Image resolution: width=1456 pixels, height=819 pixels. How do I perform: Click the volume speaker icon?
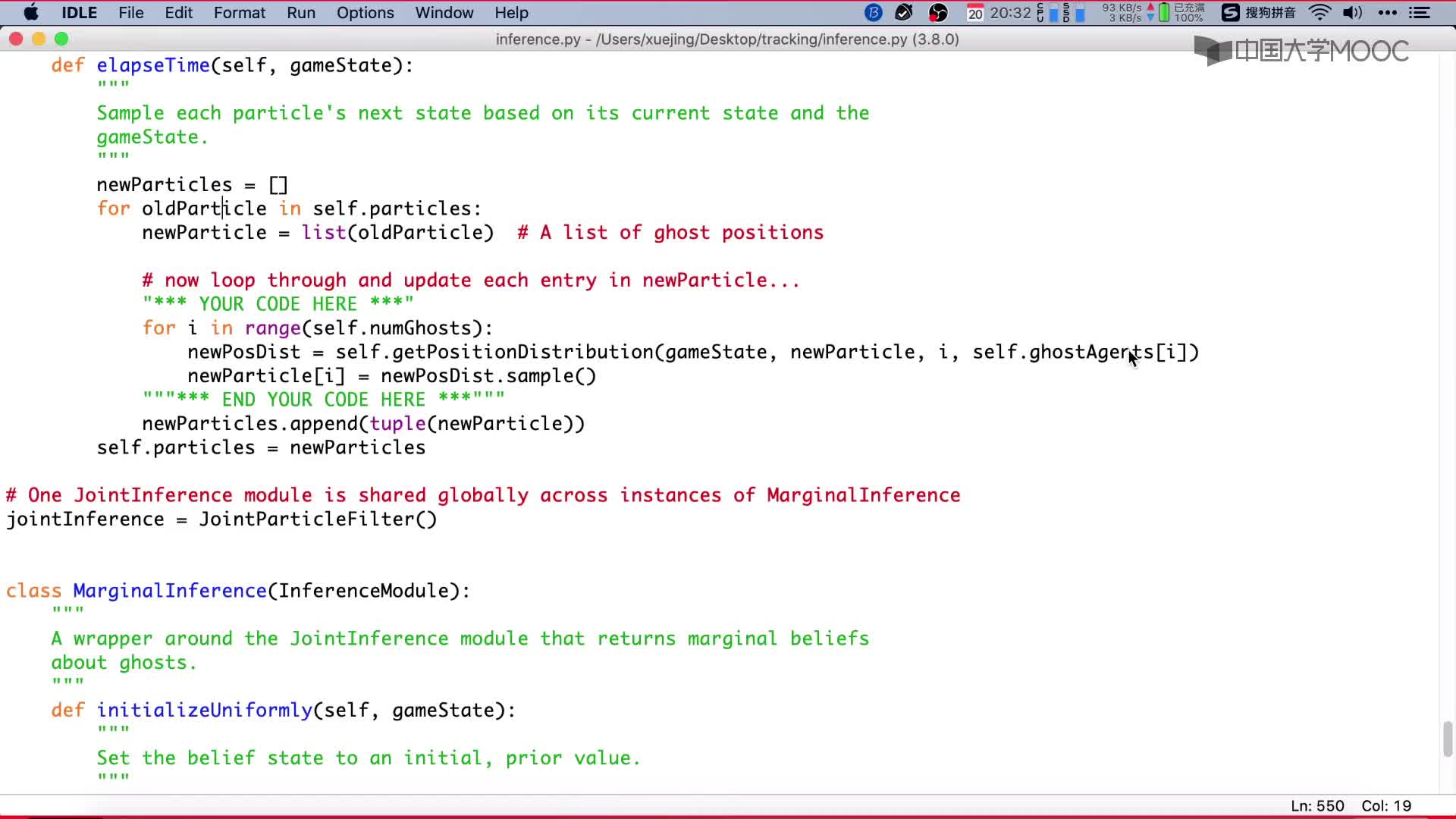pos(1353,13)
